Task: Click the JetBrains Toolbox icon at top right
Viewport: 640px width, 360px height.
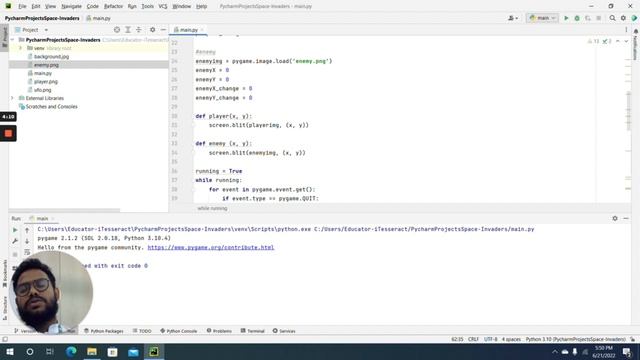Action: pyautogui.click(x=634, y=18)
